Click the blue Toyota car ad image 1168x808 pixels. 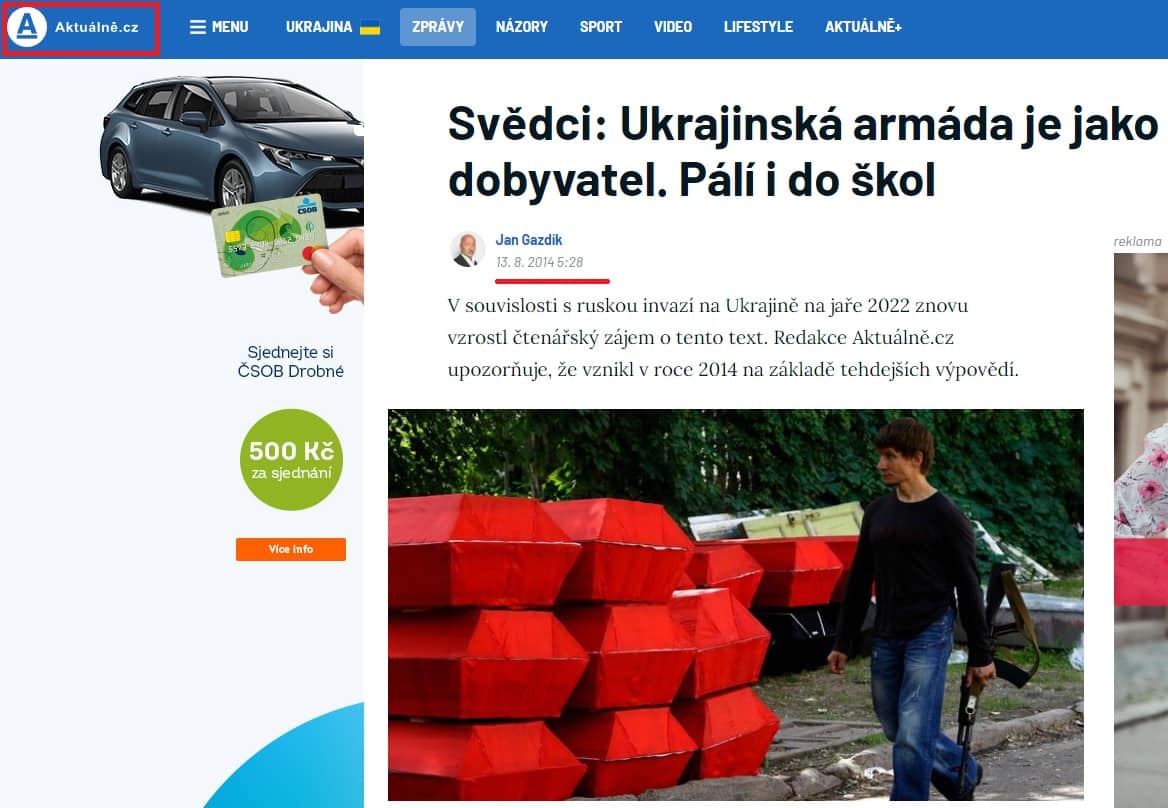[232, 140]
